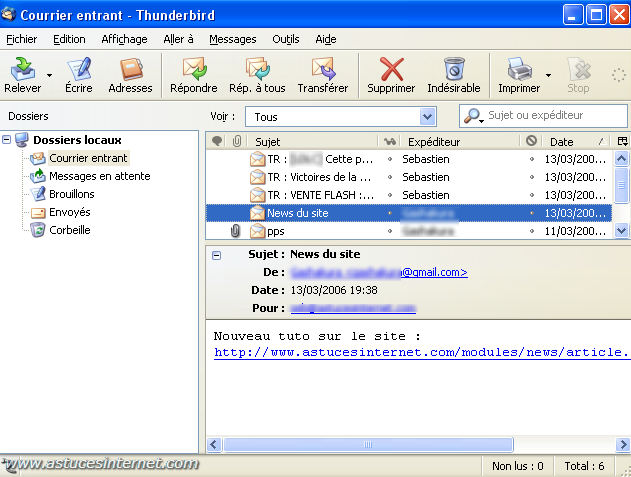
Task: Open the Imprimer dropdown arrow
Action: (x=548, y=75)
